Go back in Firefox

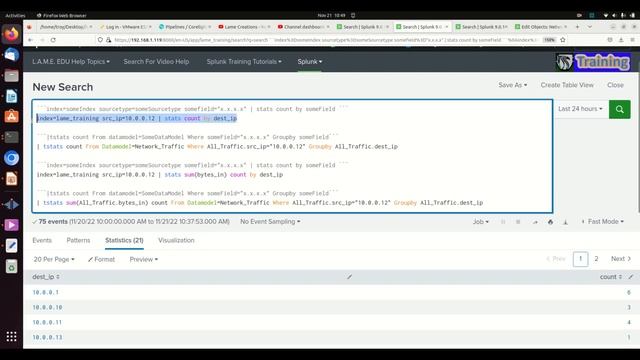pyautogui.click(x=31, y=40)
